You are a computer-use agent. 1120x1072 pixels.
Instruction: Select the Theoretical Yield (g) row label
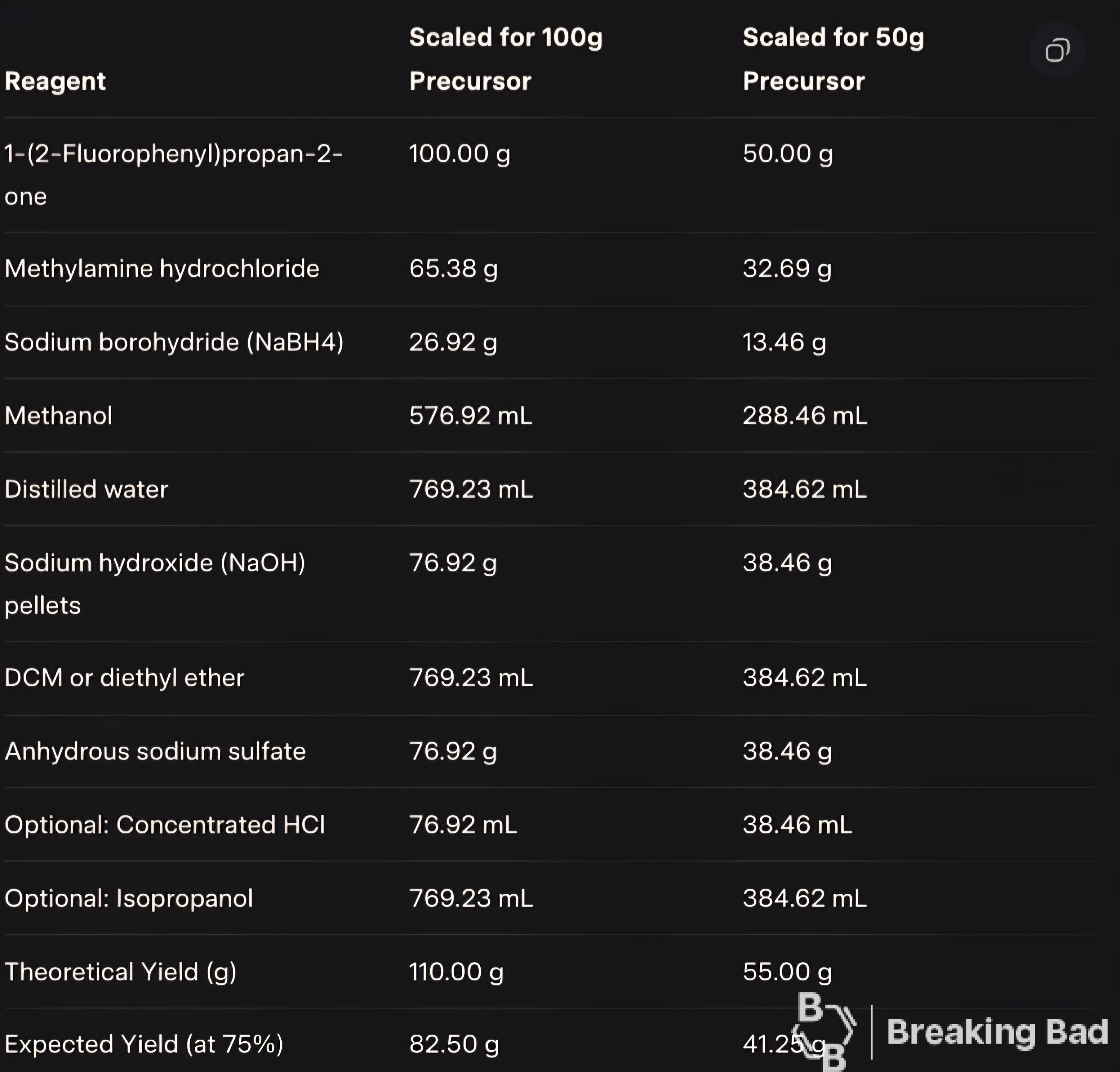[x=121, y=972]
